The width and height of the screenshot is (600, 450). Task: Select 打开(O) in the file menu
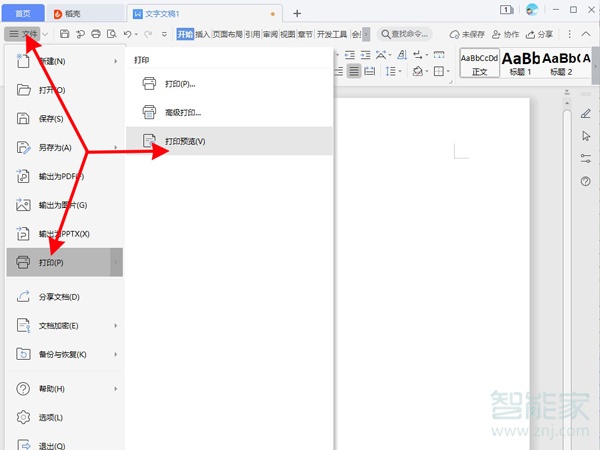tap(65, 90)
